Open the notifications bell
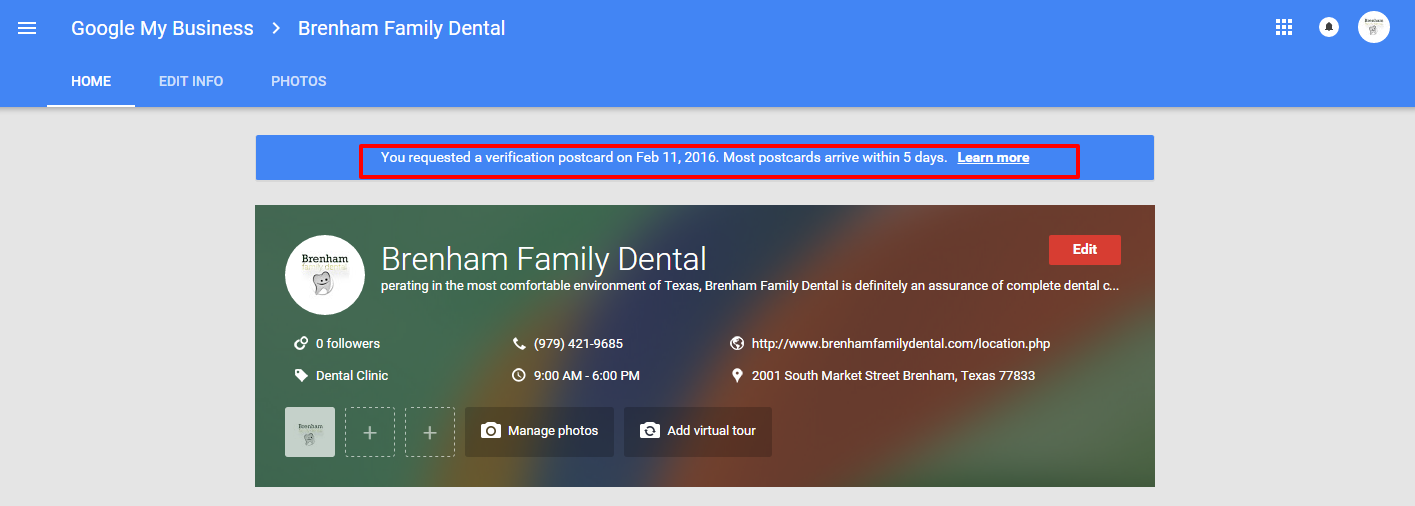 point(1329,28)
